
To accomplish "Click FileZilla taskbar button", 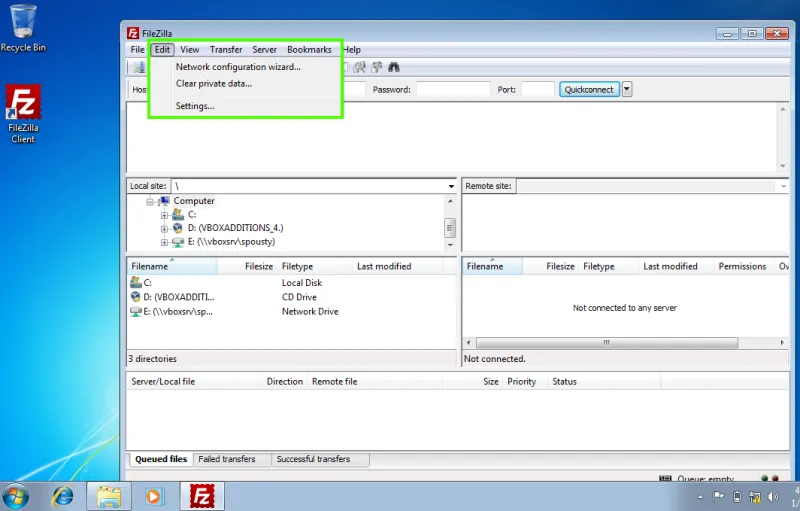I will [202, 496].
